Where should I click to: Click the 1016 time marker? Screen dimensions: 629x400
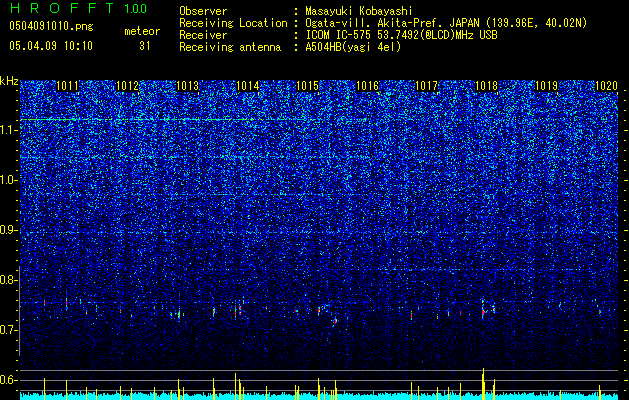pos(368,86)
